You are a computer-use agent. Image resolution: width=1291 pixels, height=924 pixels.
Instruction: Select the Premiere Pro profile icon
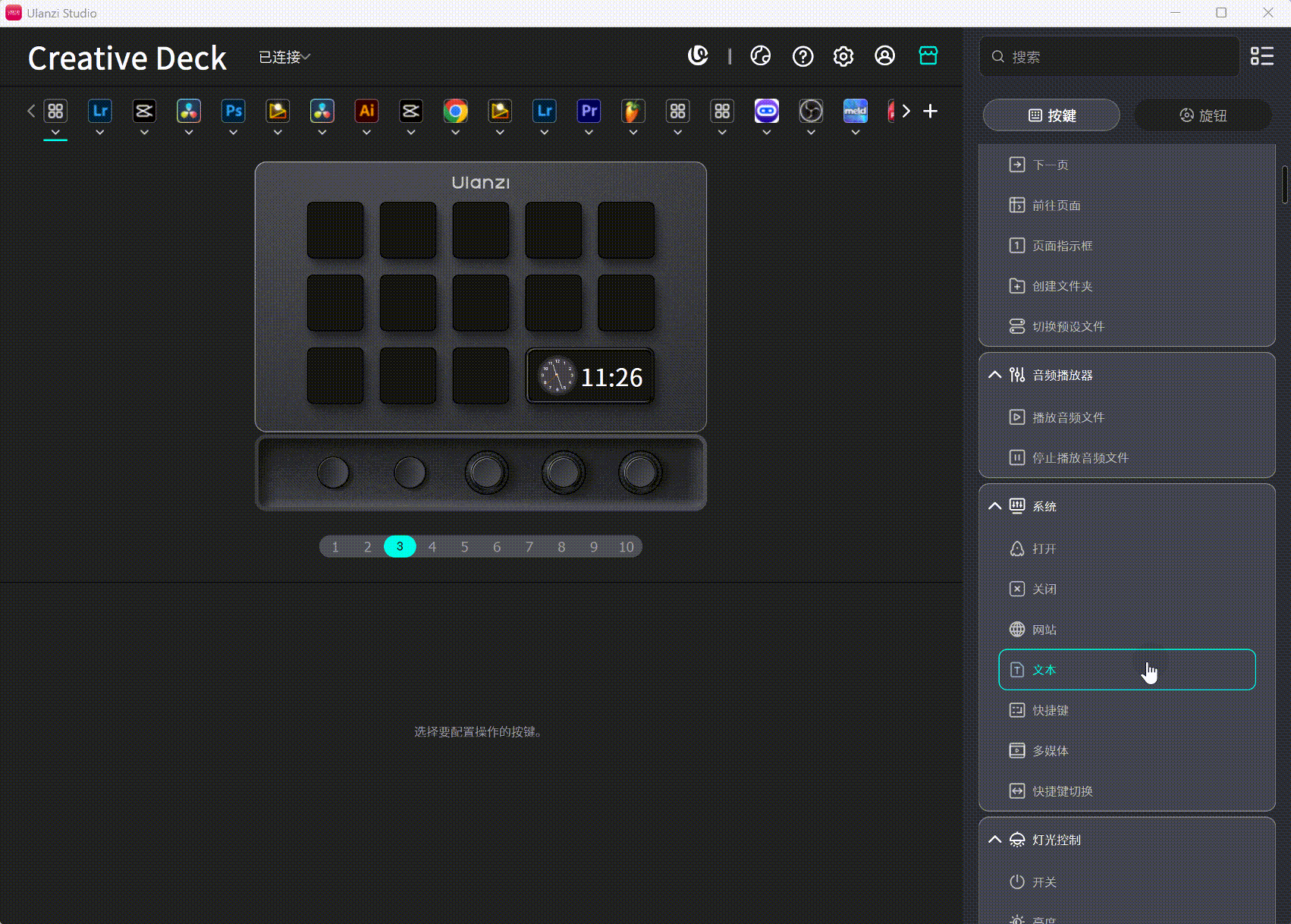589,112
